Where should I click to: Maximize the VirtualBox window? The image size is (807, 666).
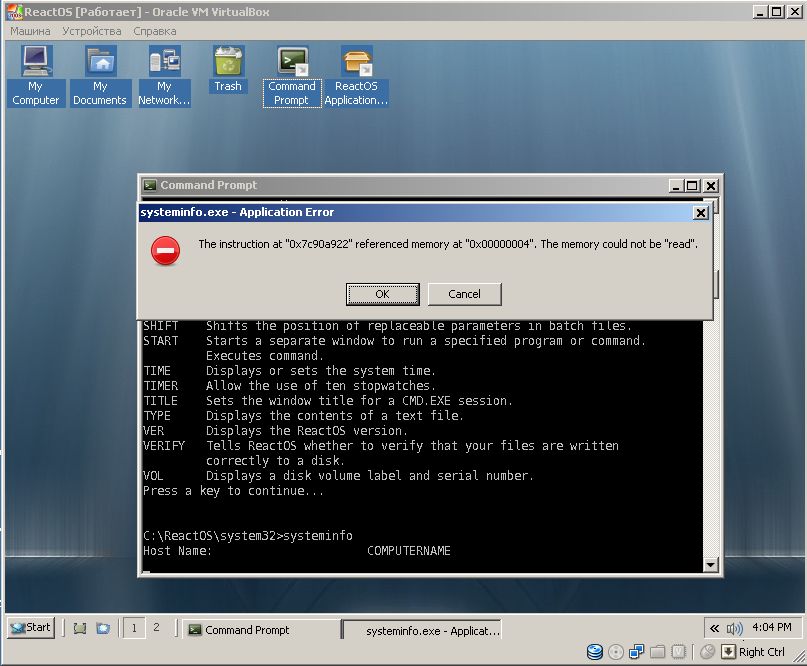click(x=777, y=11)
